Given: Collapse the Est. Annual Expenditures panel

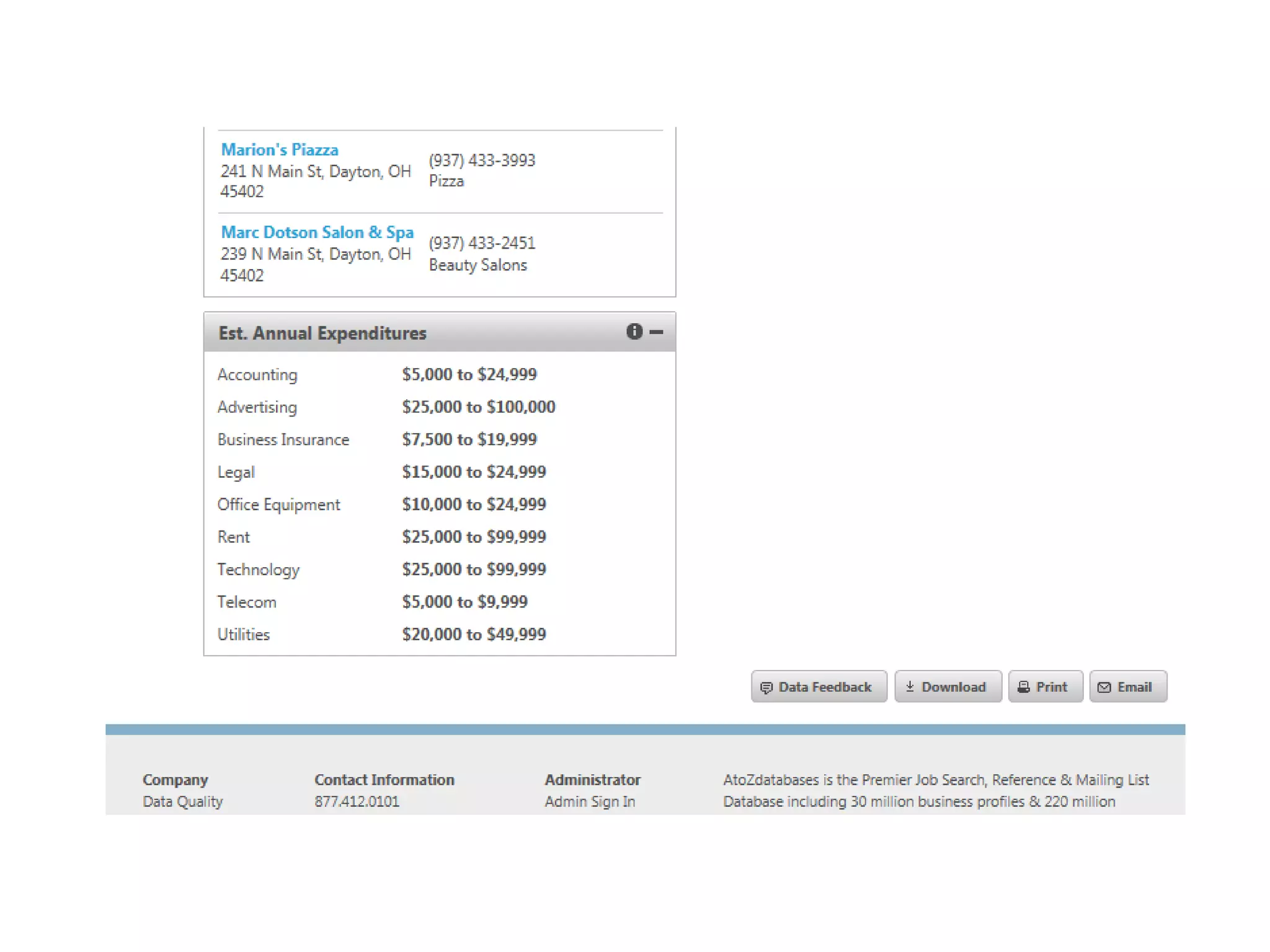Looking at the screenshot, I should (656, 332).
